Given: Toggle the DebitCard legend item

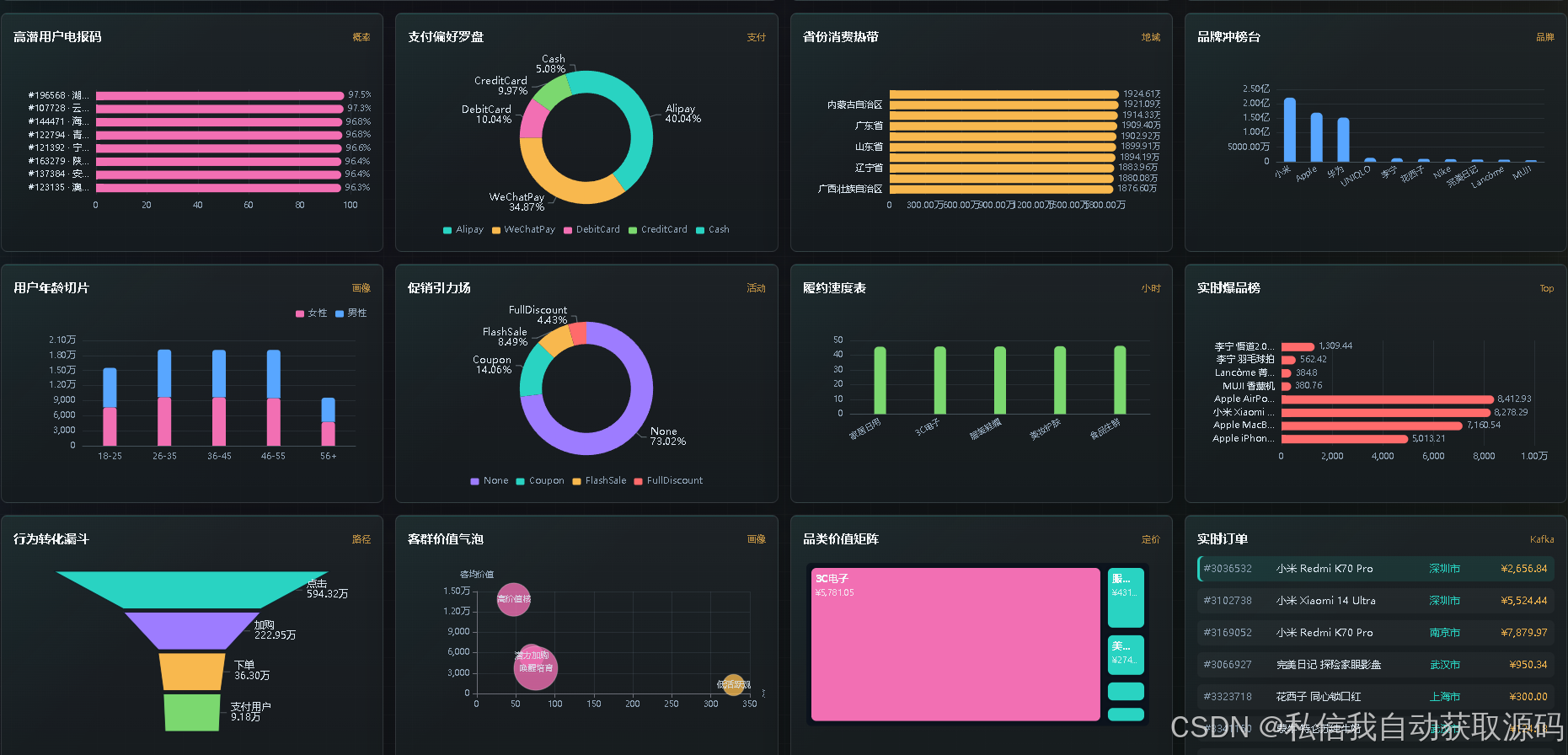Looking at the screenshot, I should pos(591,229).
